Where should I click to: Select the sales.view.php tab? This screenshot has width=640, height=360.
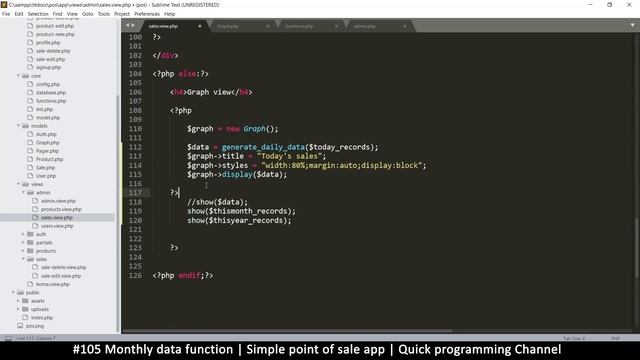click(x=163, y=26)
